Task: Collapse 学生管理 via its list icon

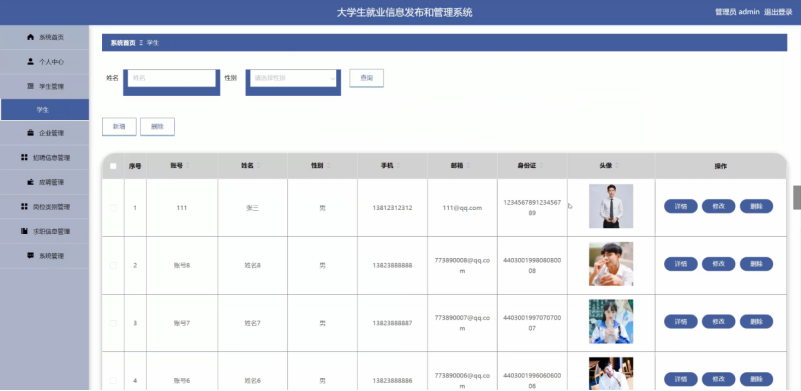Action: [30, 86]
